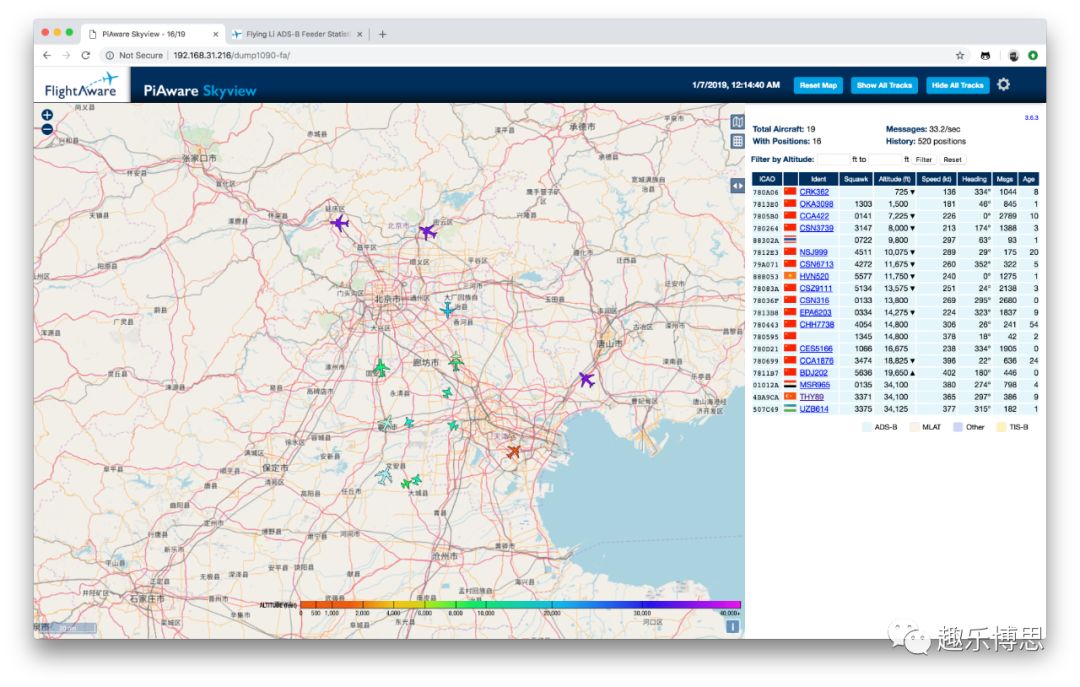Open the CSN3739 flight link
Image resolution: width=1080 pixels, height=687 pixels.
(816, 228)
